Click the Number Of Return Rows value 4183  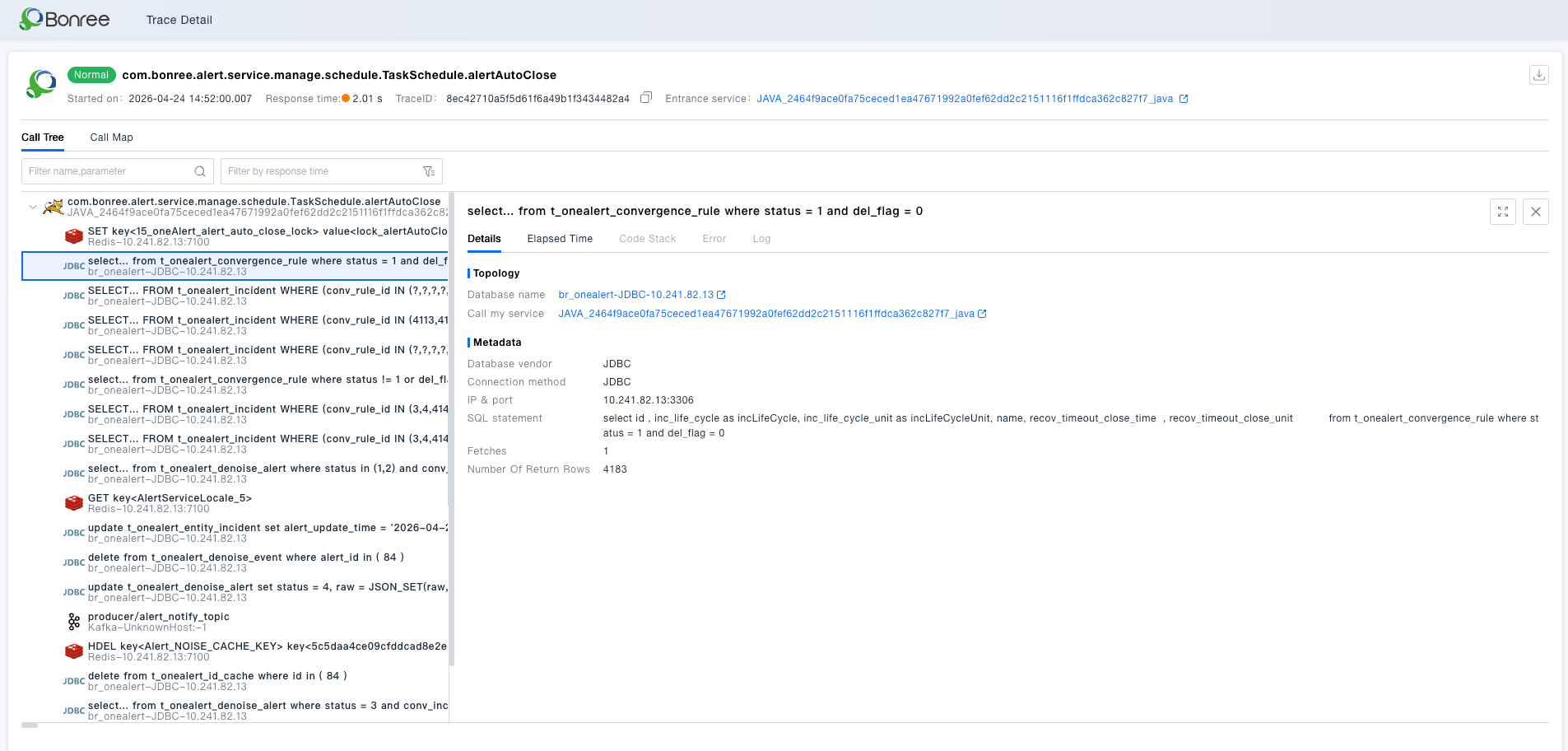[x=615, y=469]
